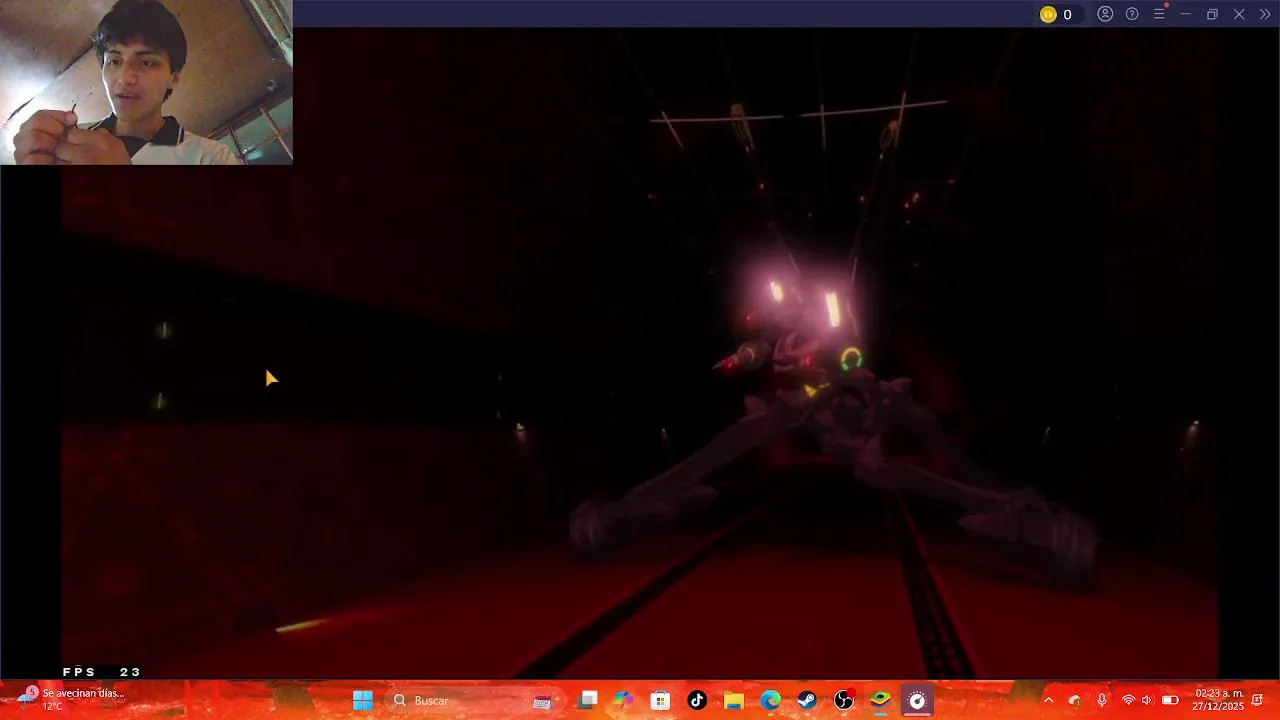Open the account profile icon
Viewport: 1280px width, 720px height.
pos(1105,14)
